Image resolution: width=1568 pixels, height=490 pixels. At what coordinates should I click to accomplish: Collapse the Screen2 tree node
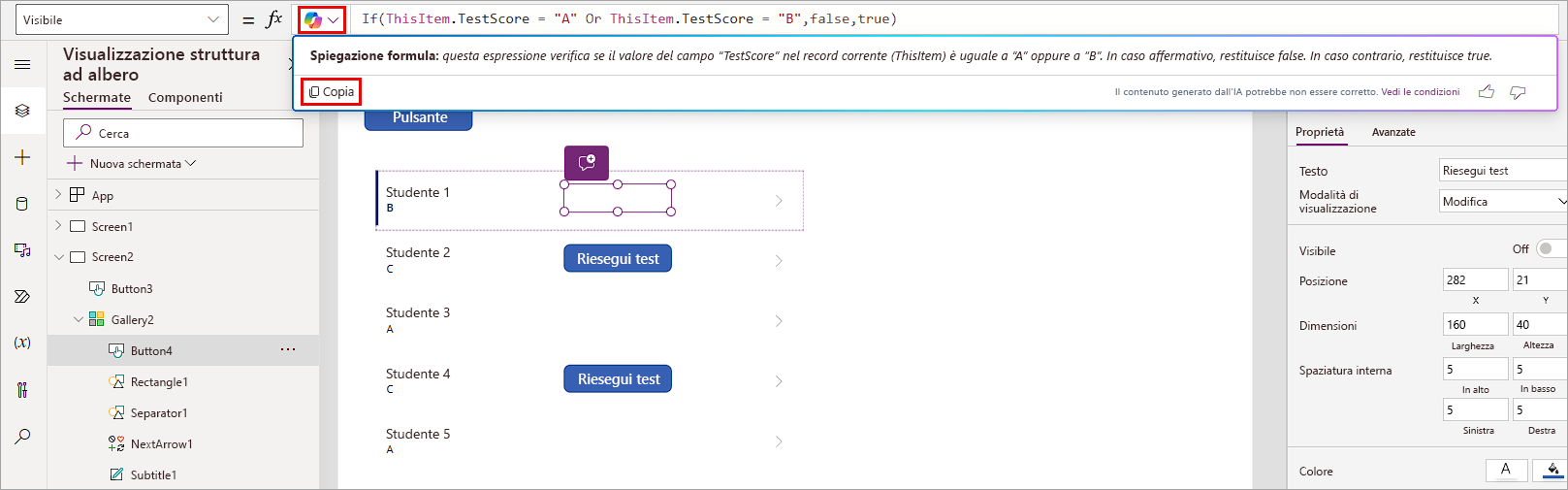[x=58, y=257]
